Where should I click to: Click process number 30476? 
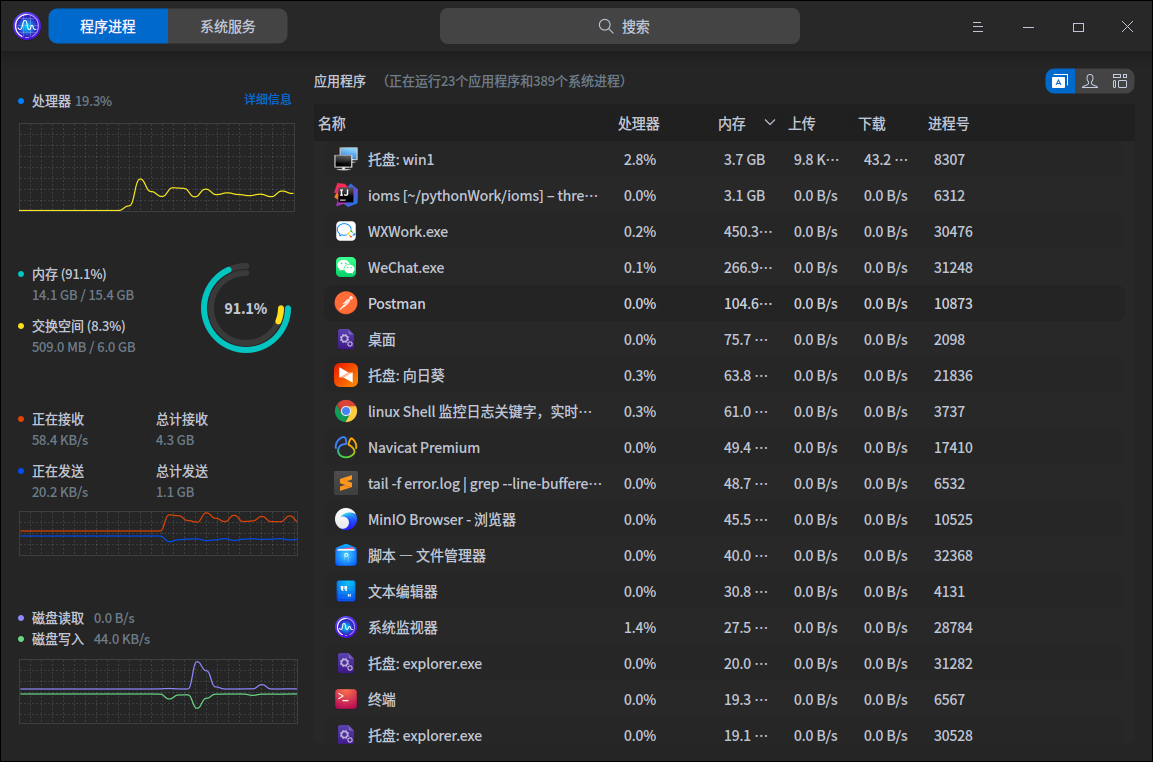[953, 232]
